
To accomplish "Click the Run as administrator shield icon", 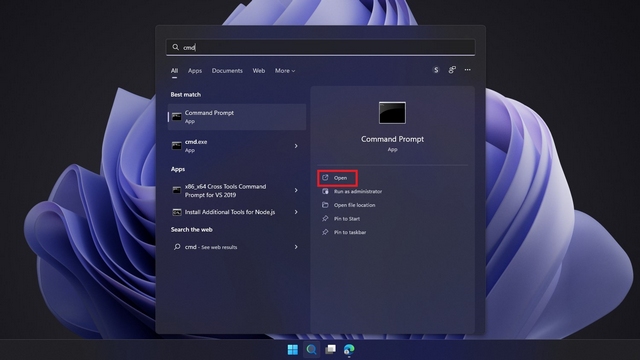I will [x=325, y=191].
